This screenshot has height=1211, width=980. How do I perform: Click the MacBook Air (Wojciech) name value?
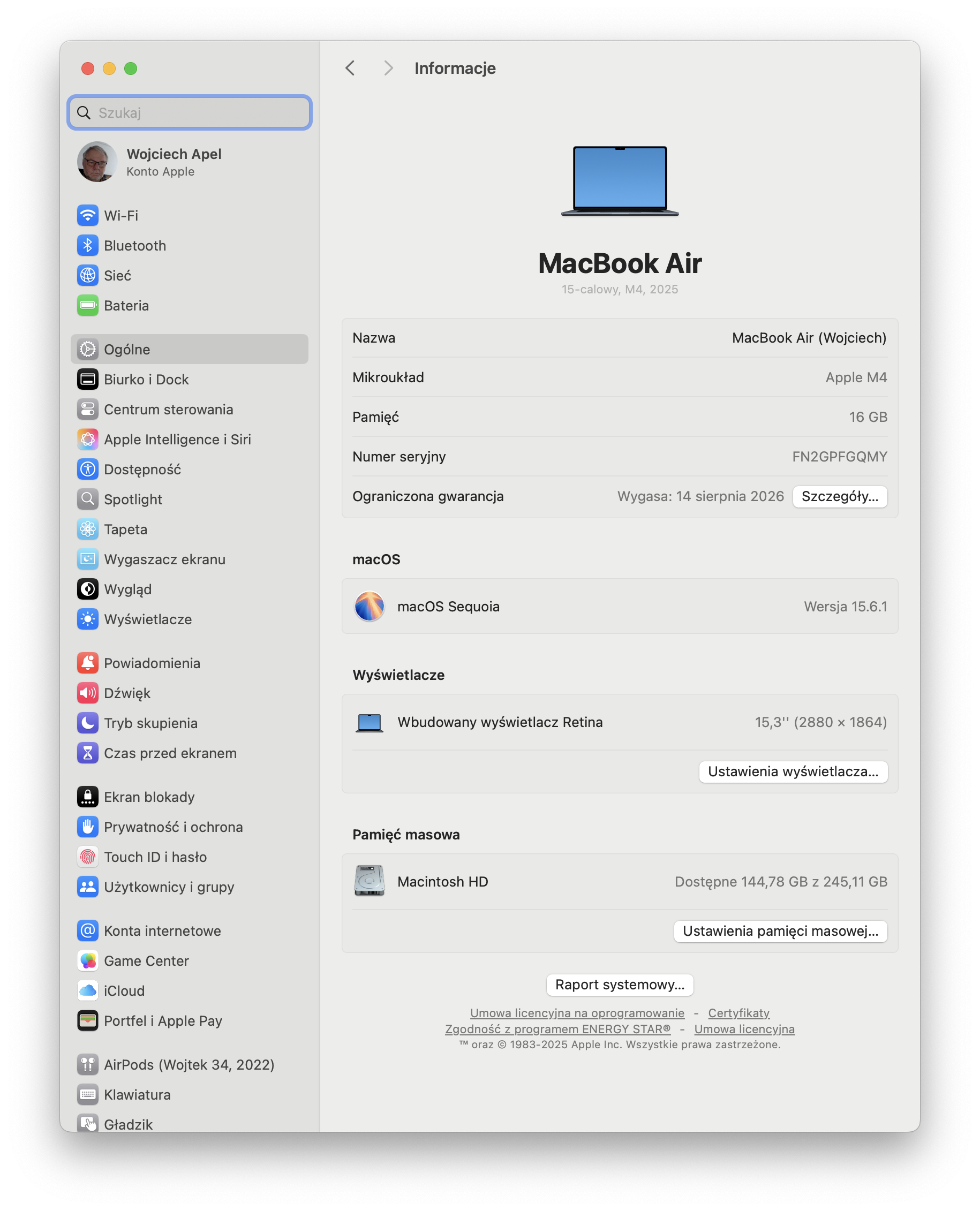pyautogui.click(x=809, y=338)
